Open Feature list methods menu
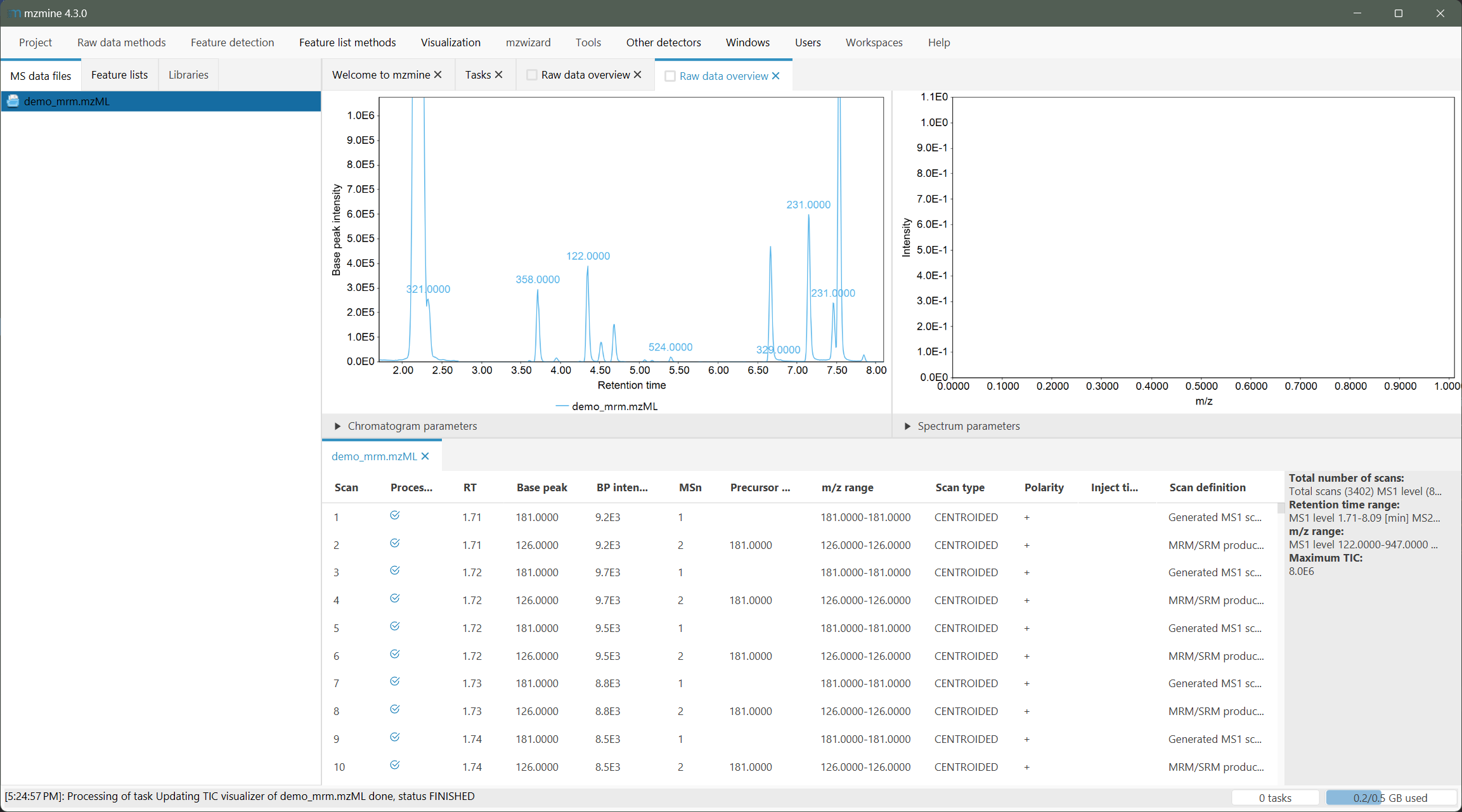 [x=347, y=42]
